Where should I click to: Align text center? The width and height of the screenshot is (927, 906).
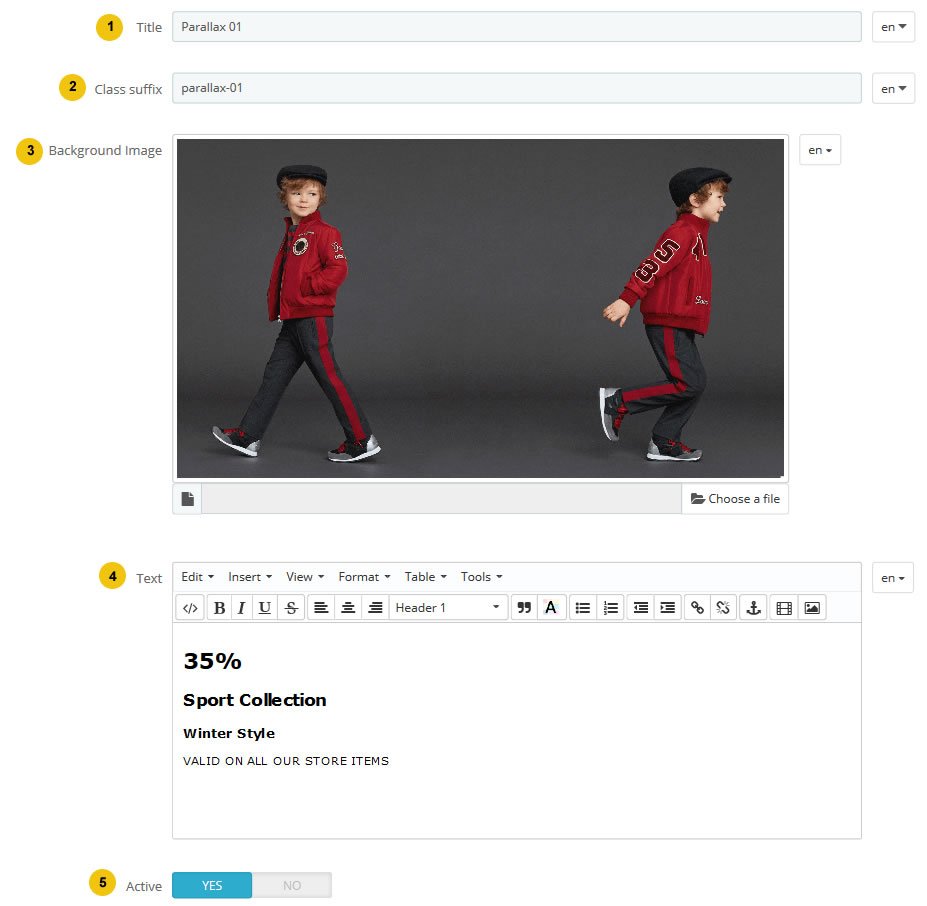(348, 608)
